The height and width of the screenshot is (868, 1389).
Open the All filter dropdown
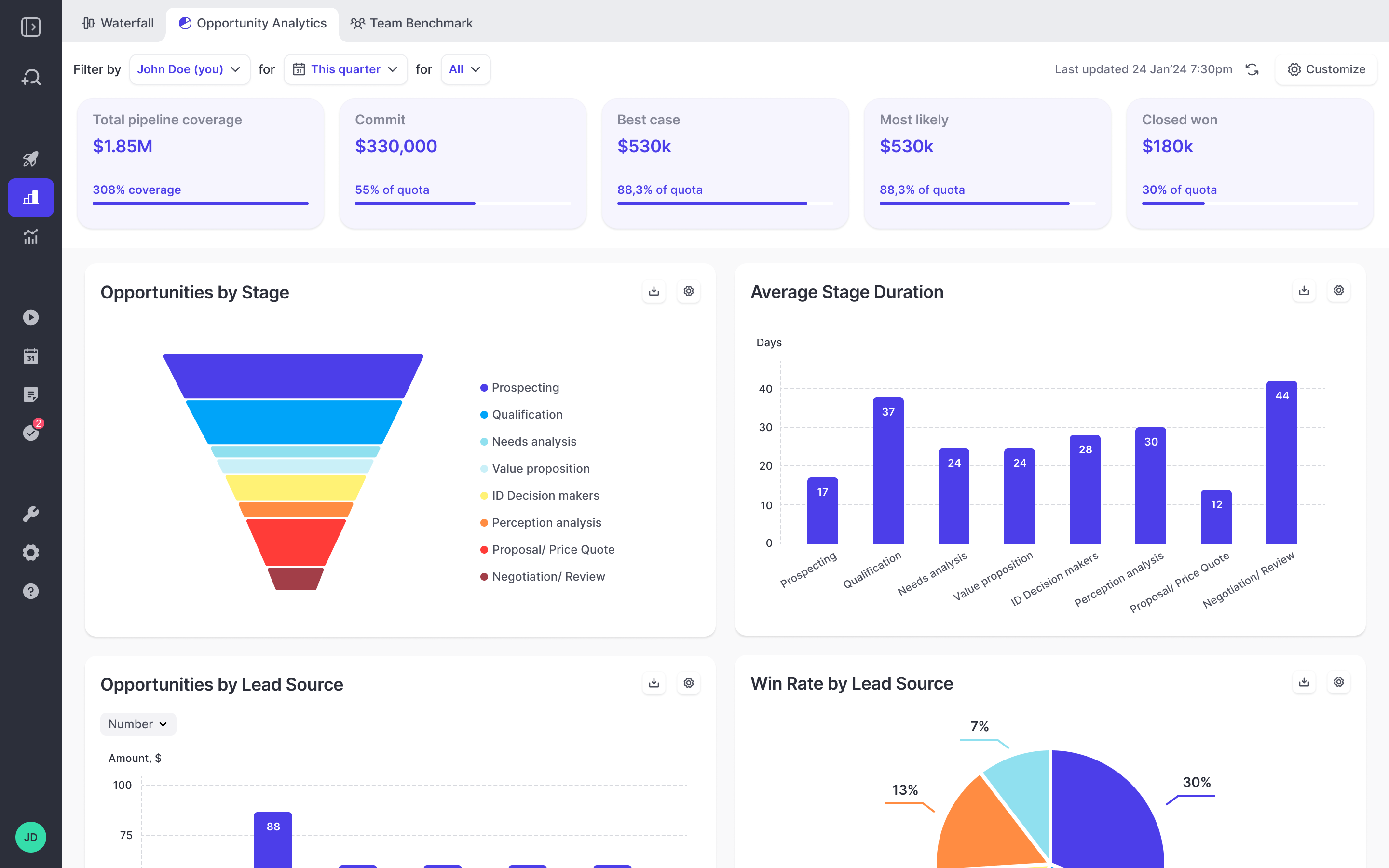(x=465, y=69)
